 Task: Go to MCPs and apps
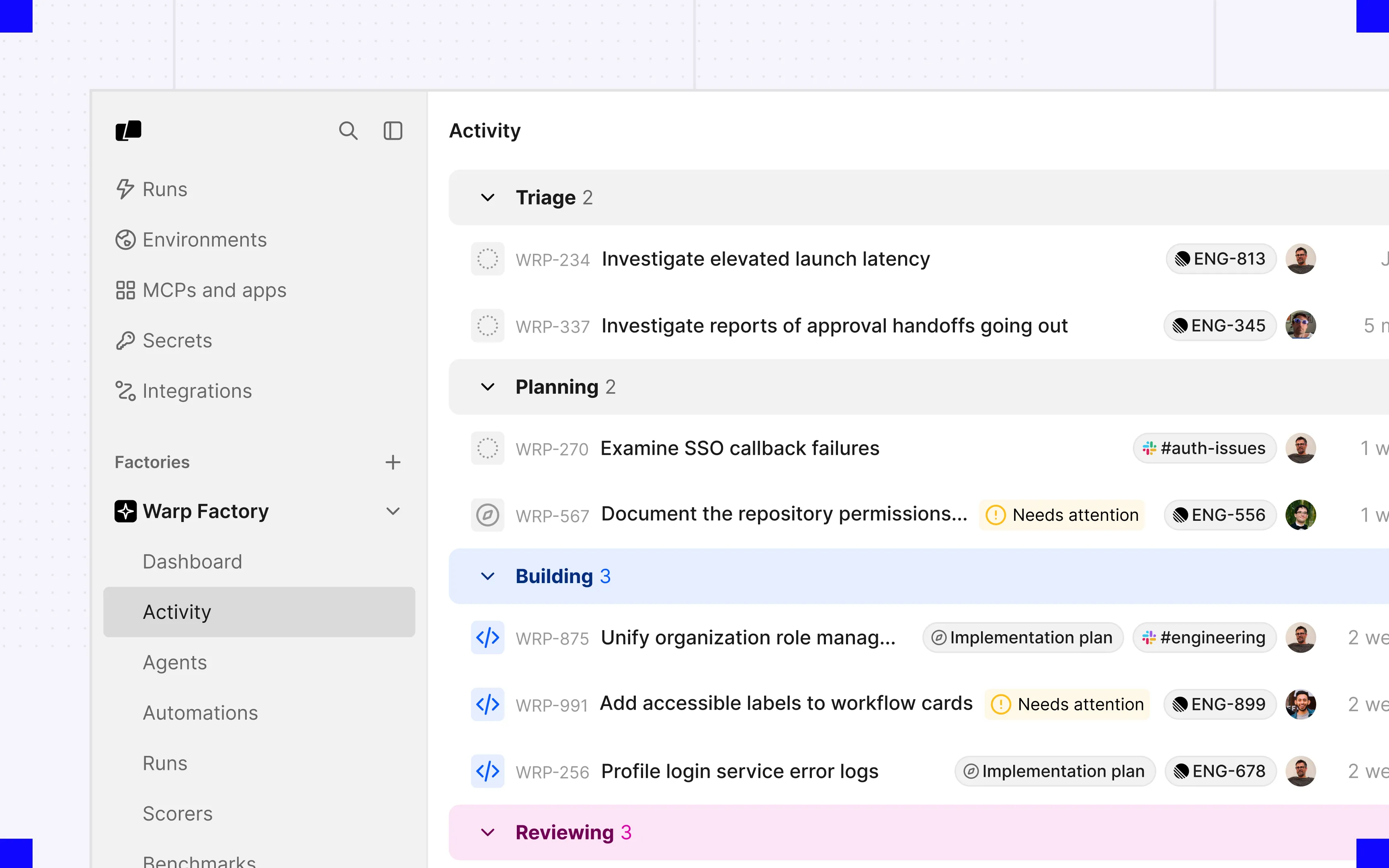tap(201, 291)
